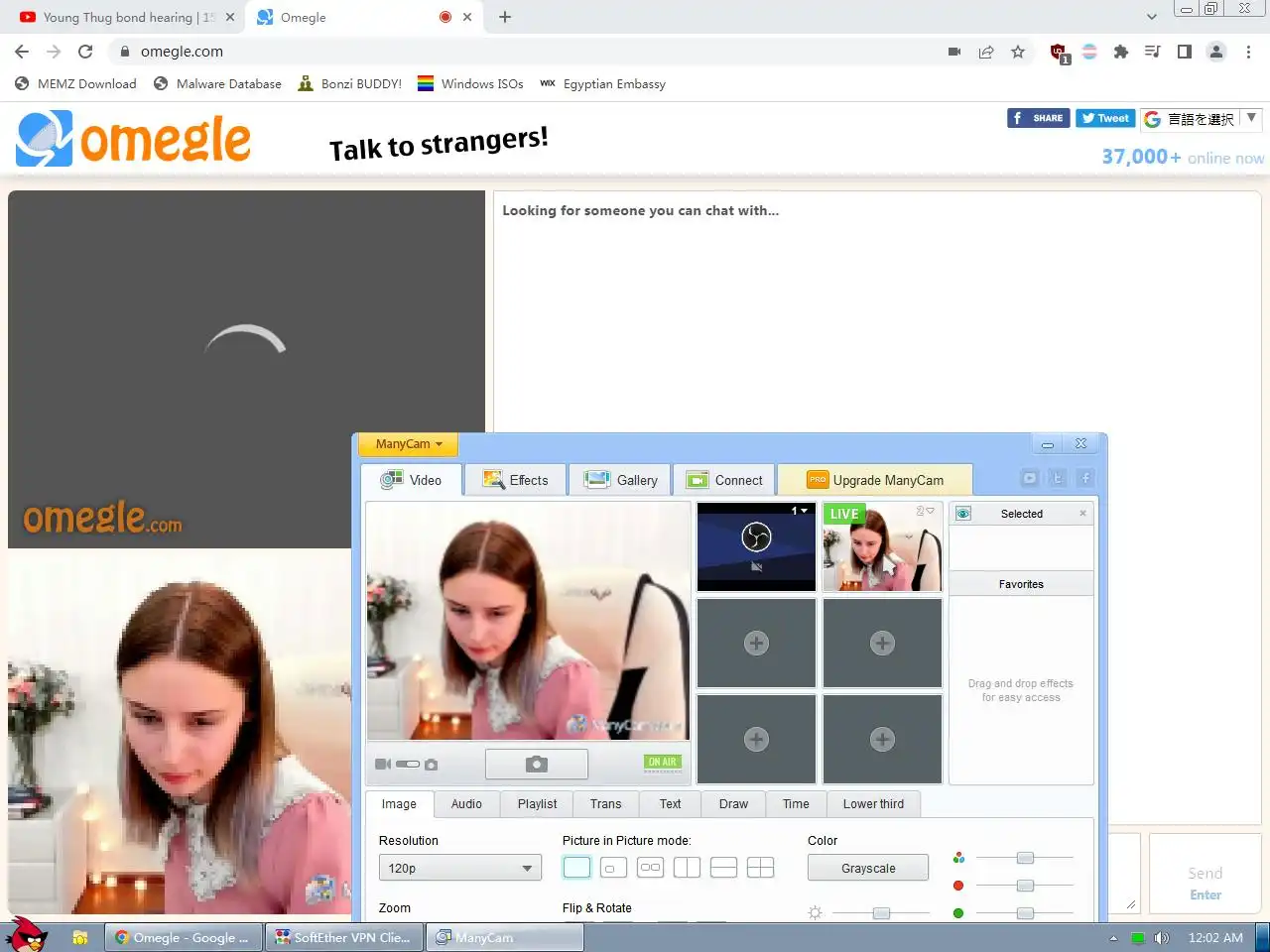Select the Trans sub-tab

coord(605,804)
